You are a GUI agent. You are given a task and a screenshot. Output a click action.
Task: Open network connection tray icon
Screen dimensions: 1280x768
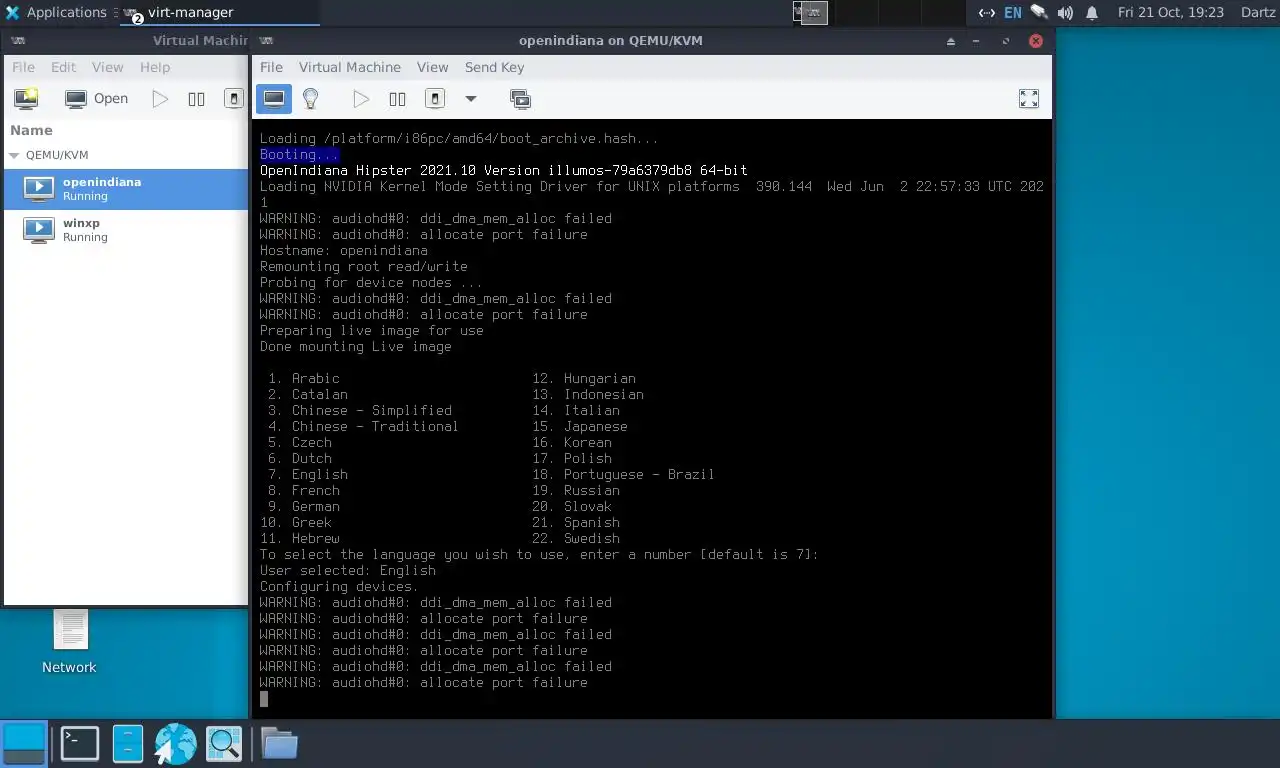[986, 12]
